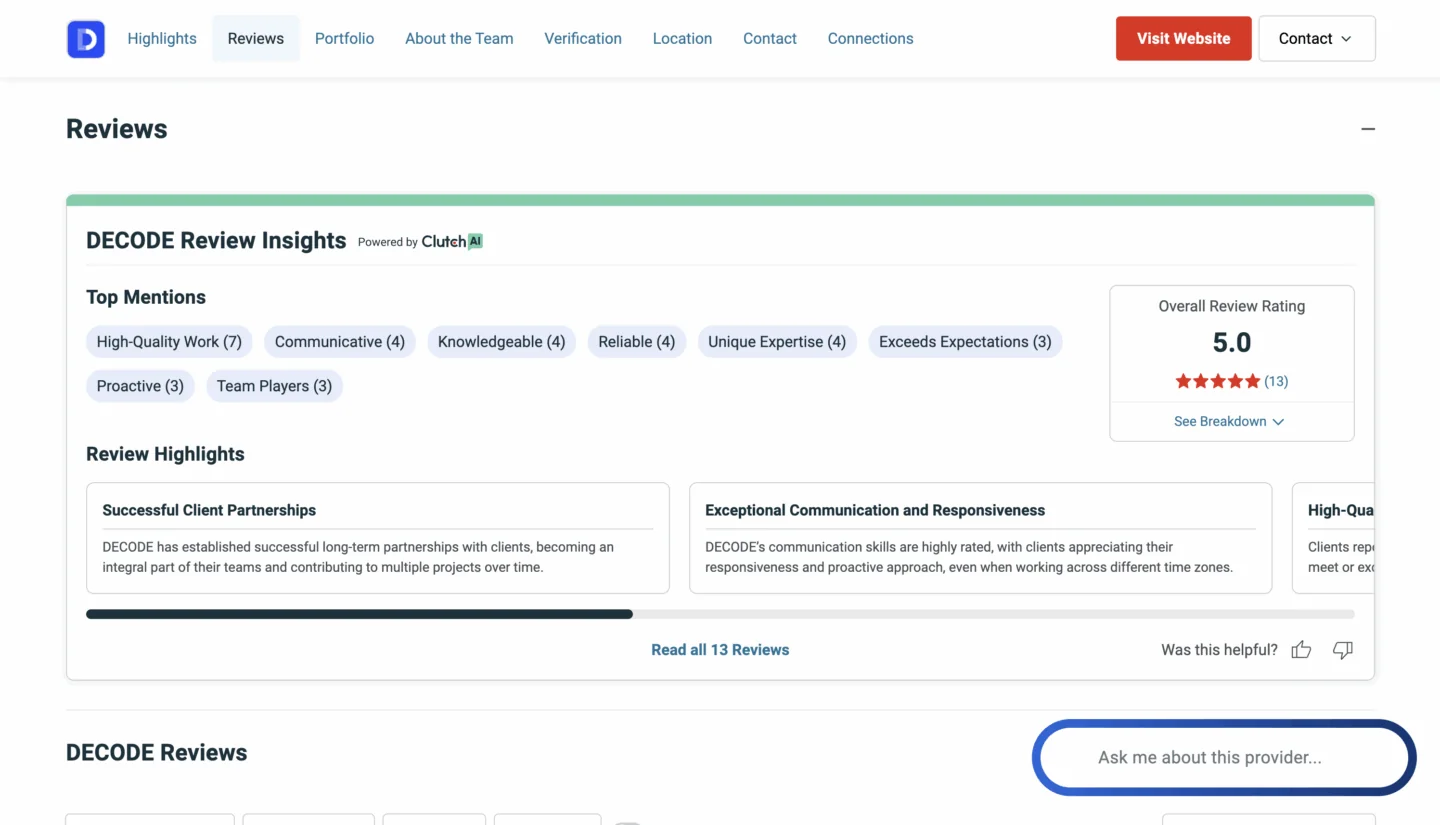Click the Review Highlights heading
Screen dimensions: 1440x825
click(x=165, y=454)
